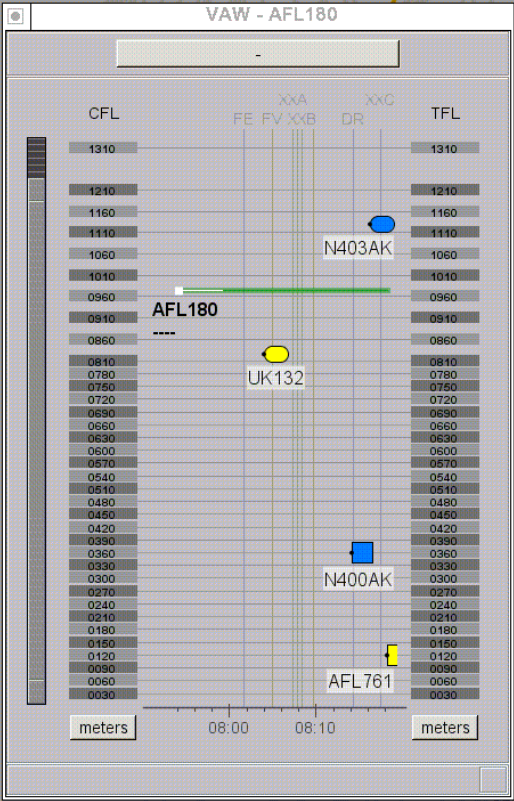Viewport: 514px width, 801px height.
Task: Select CFL level 0270
Action: [x=103, y=592]
